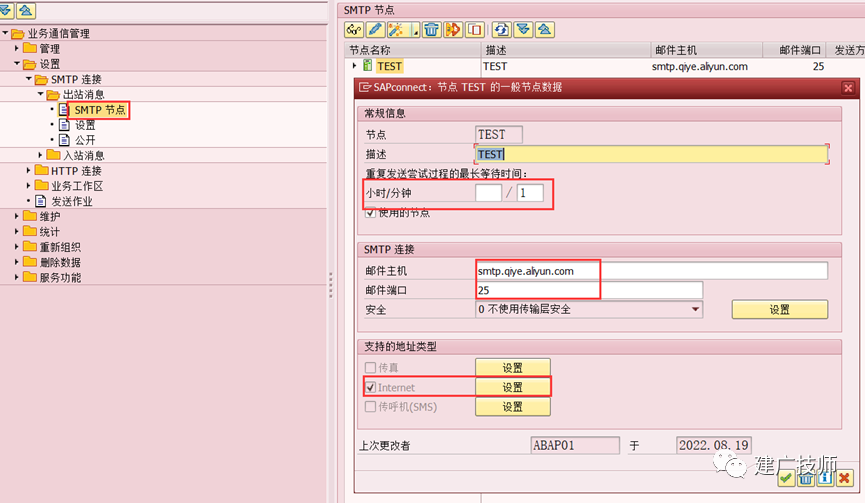Expand the 重新组织 folder
Viewport: 865px width, 503px height.
17,247
